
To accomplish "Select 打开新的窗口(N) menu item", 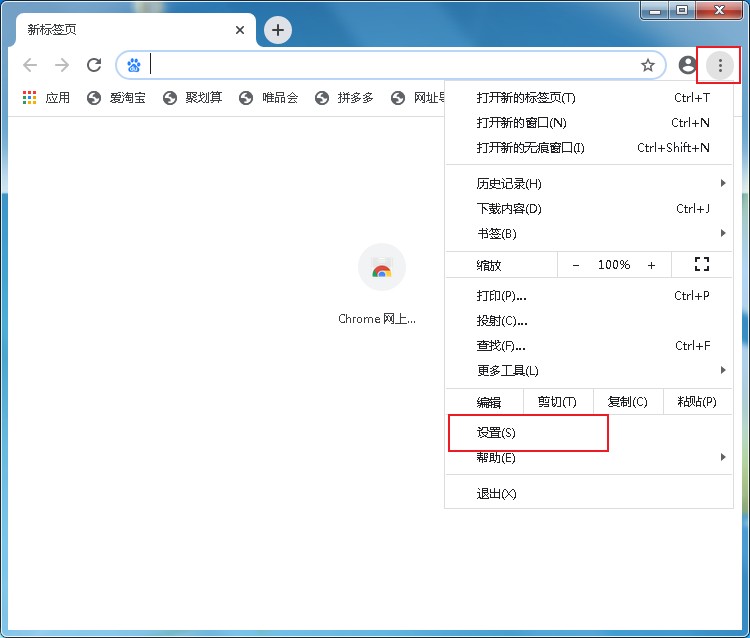I will 589,122.
